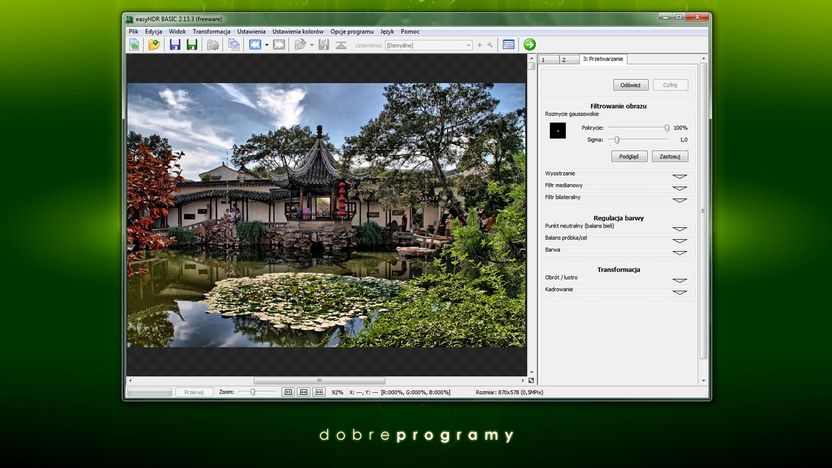Expand the Filtr bilateralny section

click(x=680, y=200)
